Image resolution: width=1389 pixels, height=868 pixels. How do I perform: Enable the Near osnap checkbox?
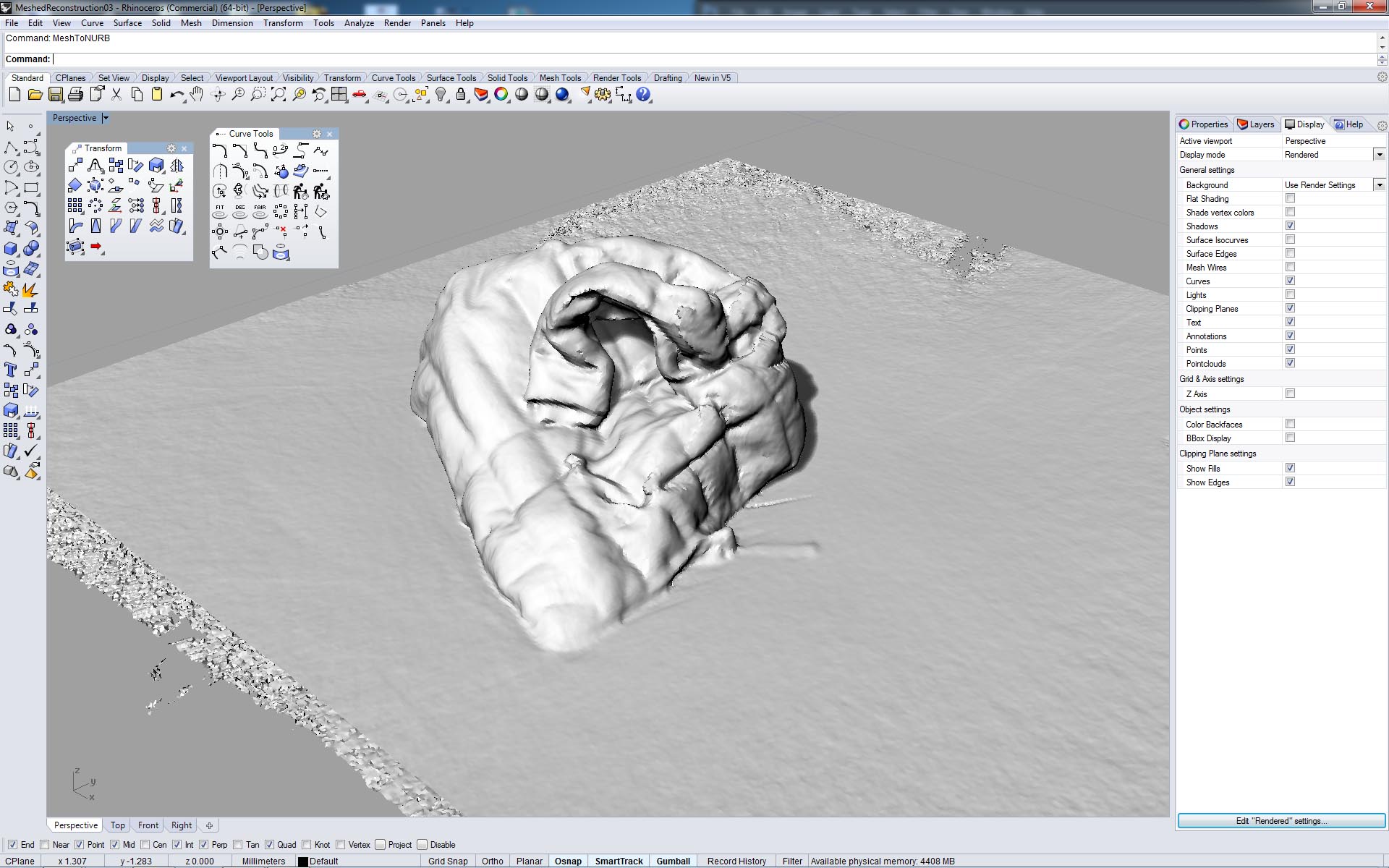point(45,844)
